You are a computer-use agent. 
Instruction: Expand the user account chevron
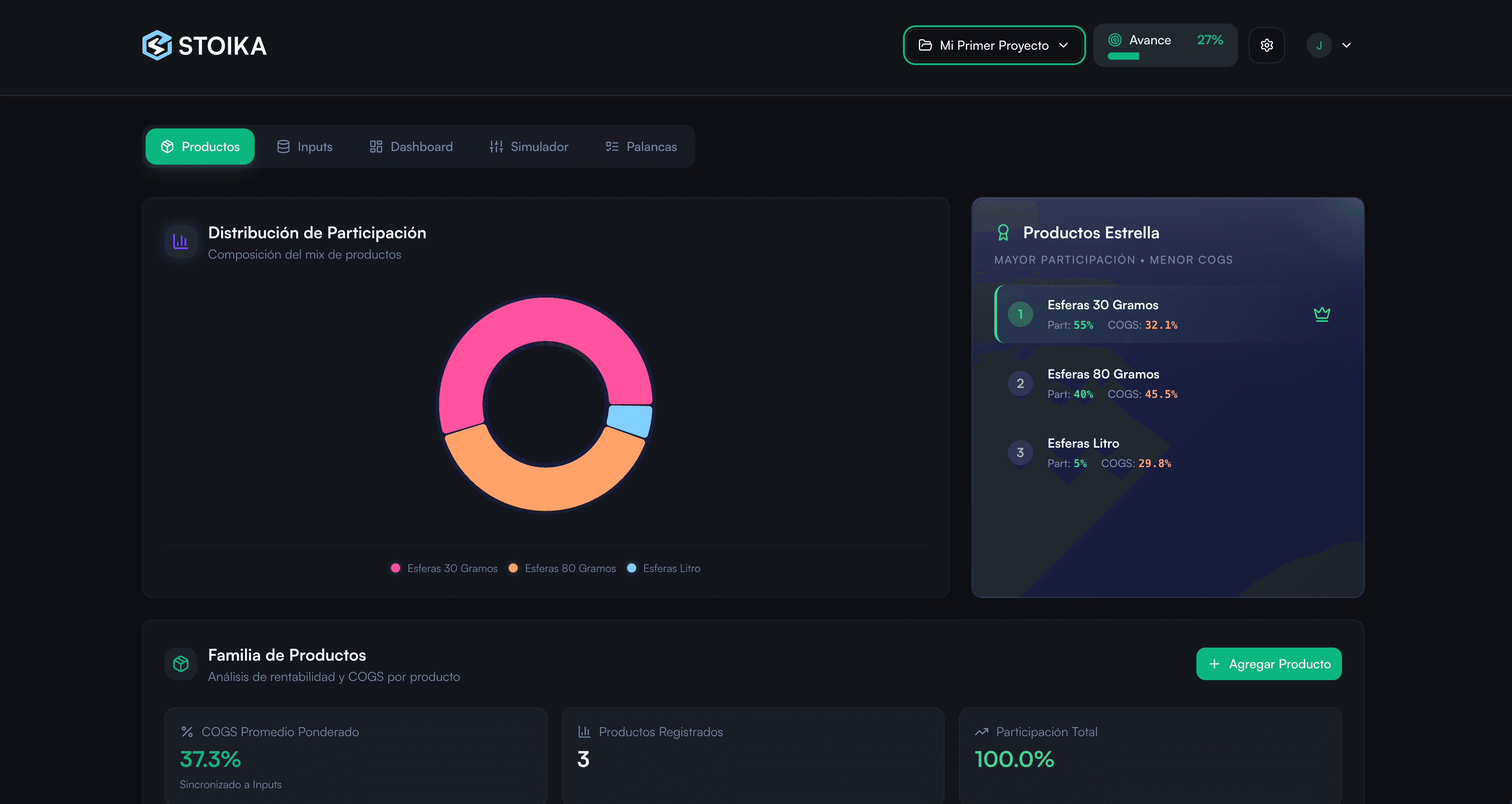[x=1347, y=45]
